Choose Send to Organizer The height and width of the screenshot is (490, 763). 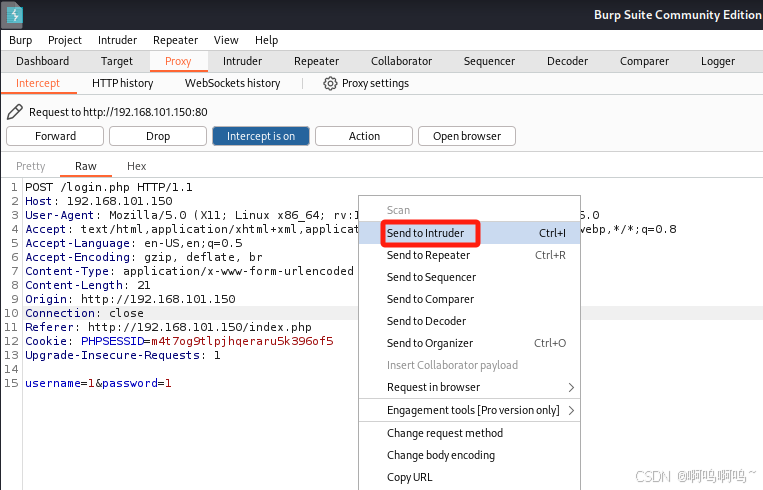tap(470, 343)
